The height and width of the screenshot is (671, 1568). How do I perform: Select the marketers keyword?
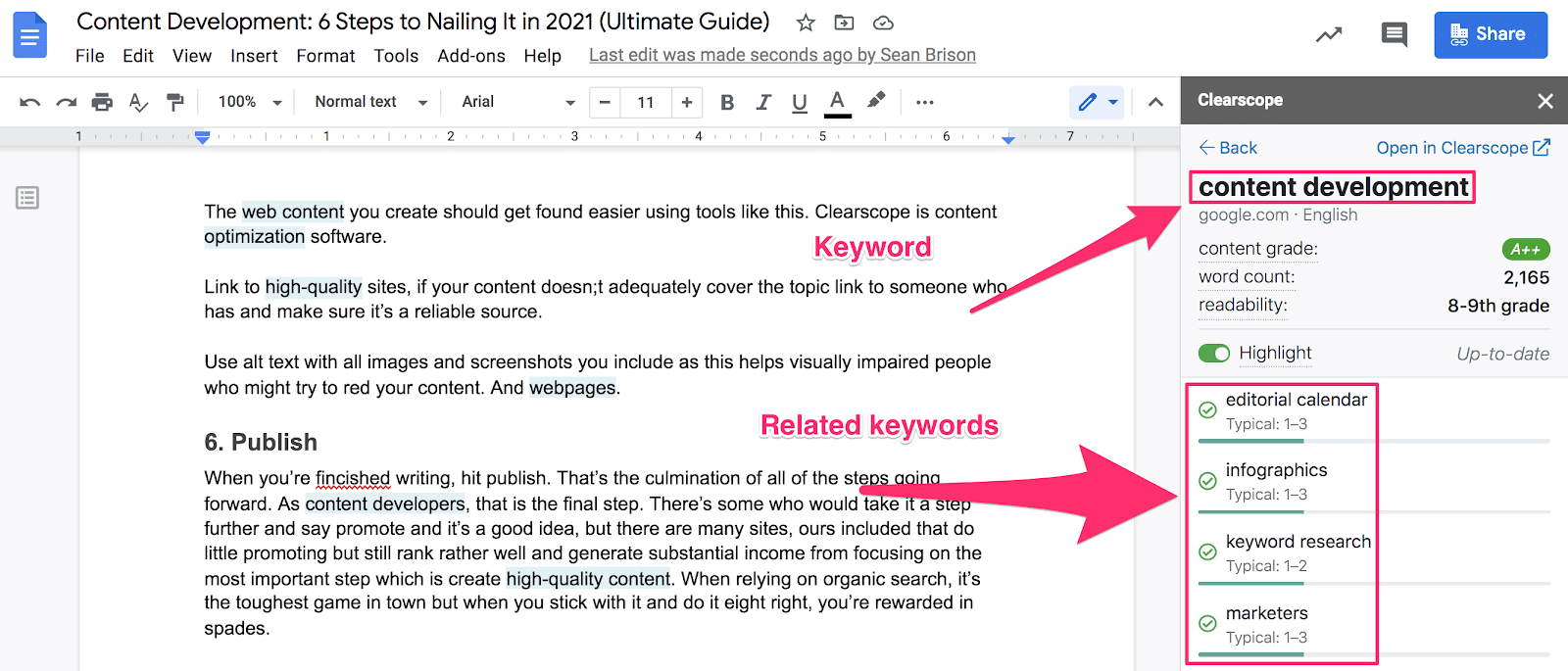pyautogui.click(x=1266, y=613)
